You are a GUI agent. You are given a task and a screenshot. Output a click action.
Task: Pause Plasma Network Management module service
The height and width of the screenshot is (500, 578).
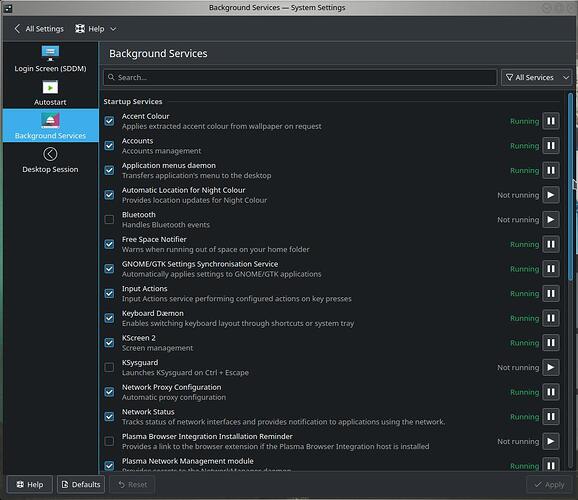tap(551, 465)
